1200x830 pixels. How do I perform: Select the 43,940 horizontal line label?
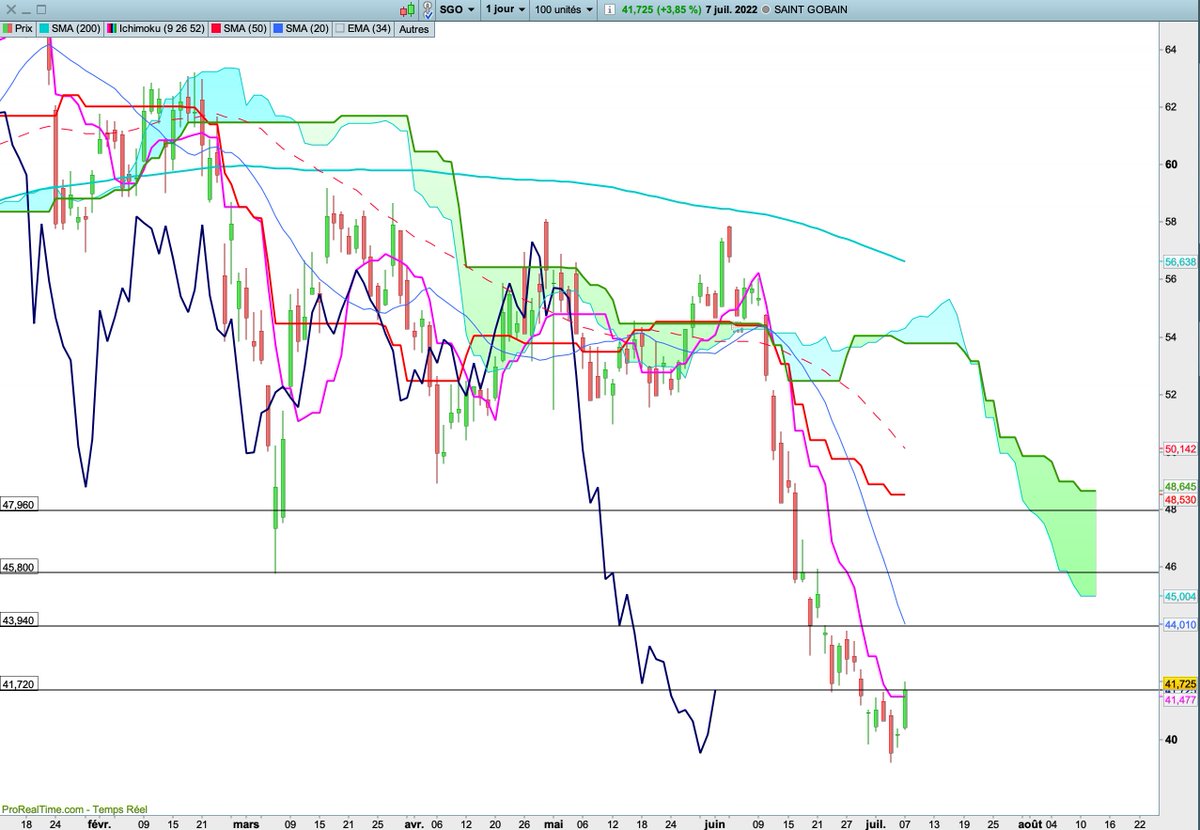pyautogui.click(x=19, y=620)
